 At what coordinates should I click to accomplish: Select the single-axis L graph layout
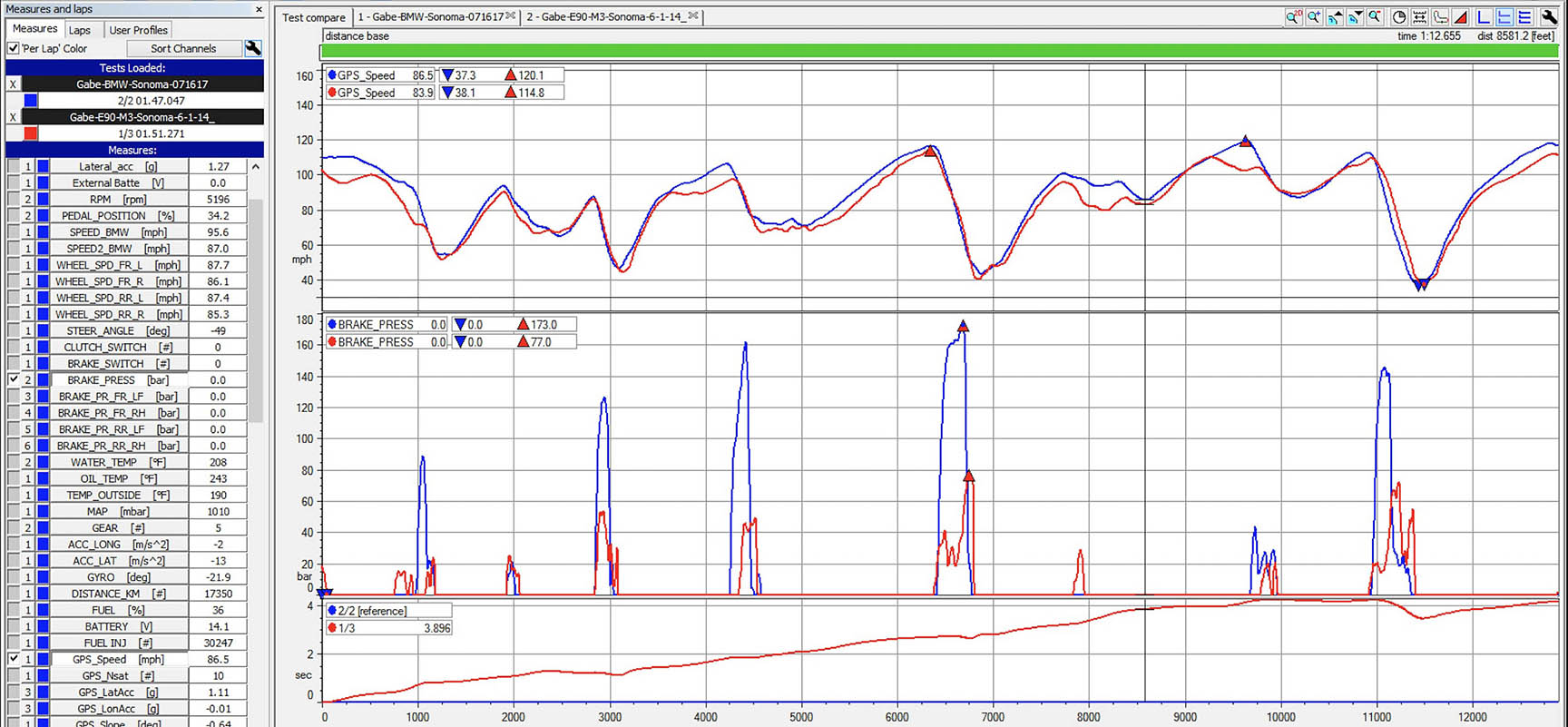1484,17
